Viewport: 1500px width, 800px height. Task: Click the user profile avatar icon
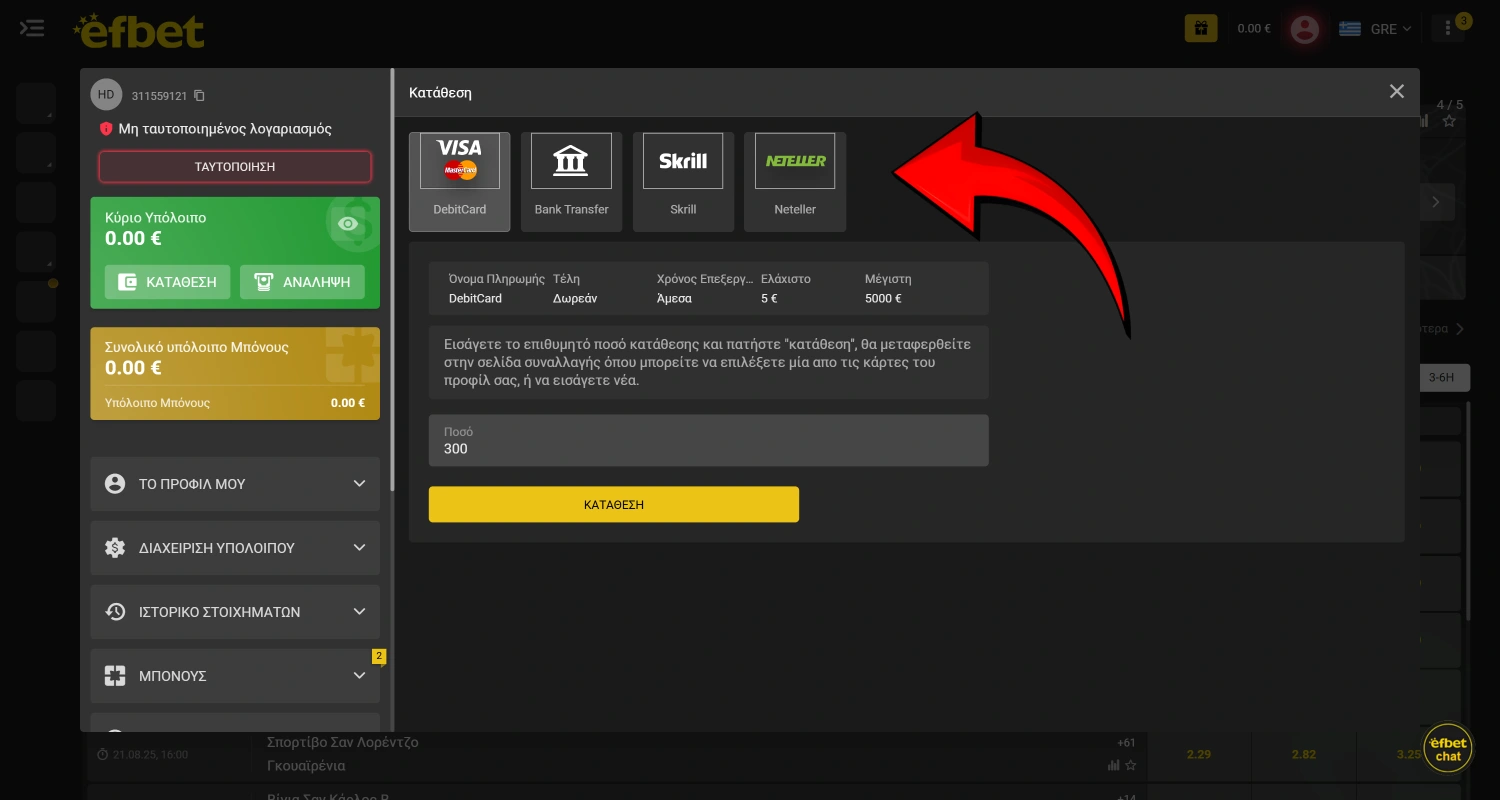click(1304, 29)
